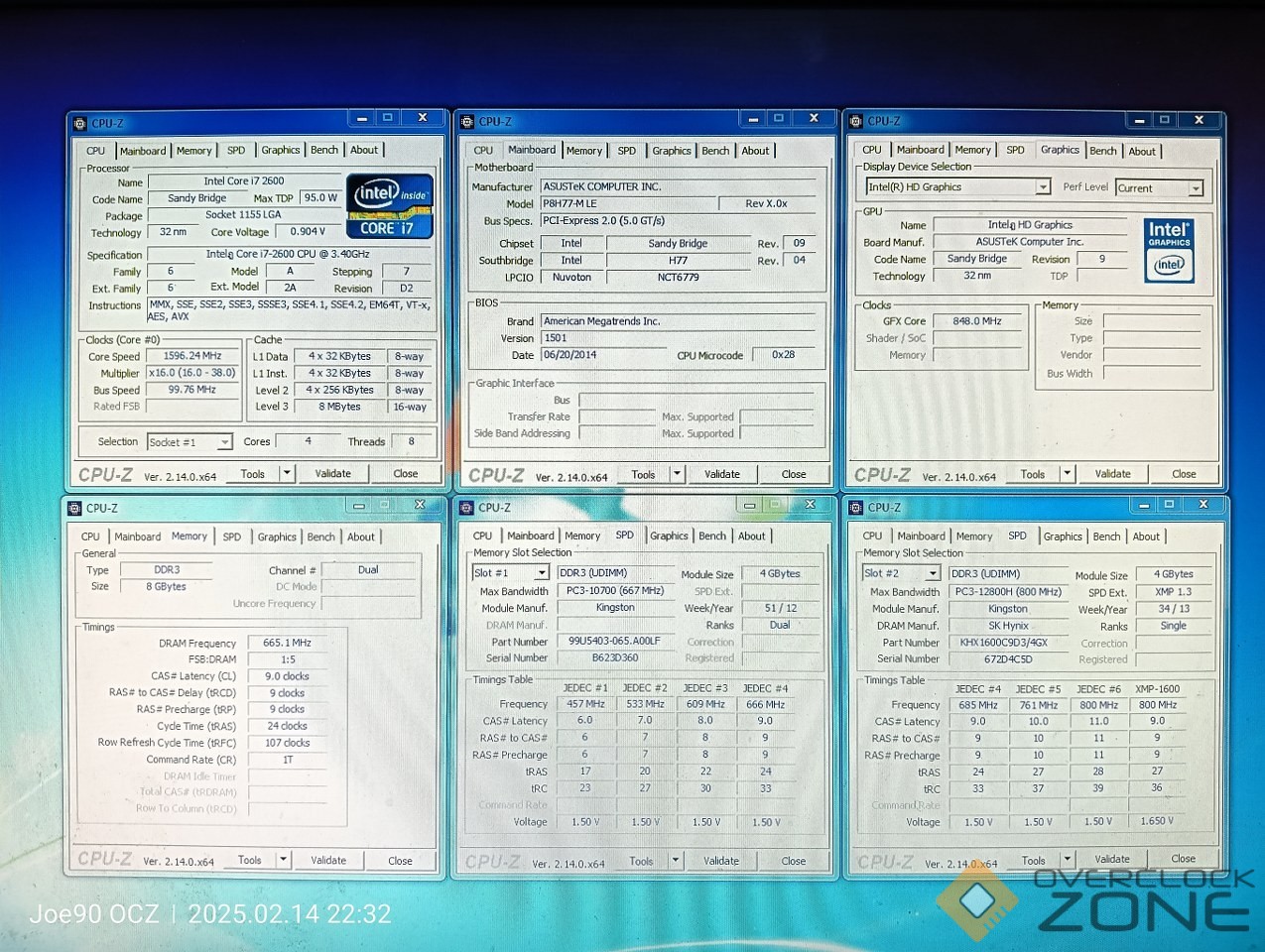Switch to the CPU tab in the Graphics window

[x=872, y=150]
